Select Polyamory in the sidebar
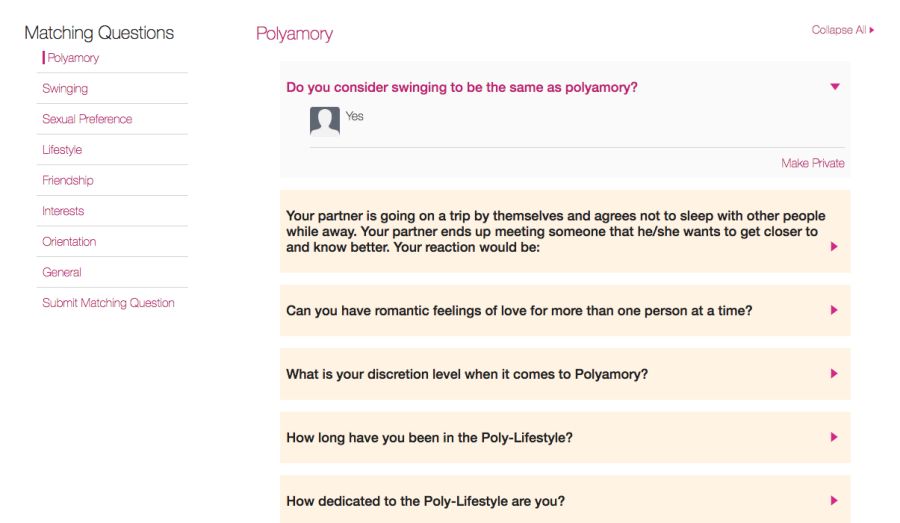This screenshot has width=900, height=523. pyautogui.click(x=73, y=58)
